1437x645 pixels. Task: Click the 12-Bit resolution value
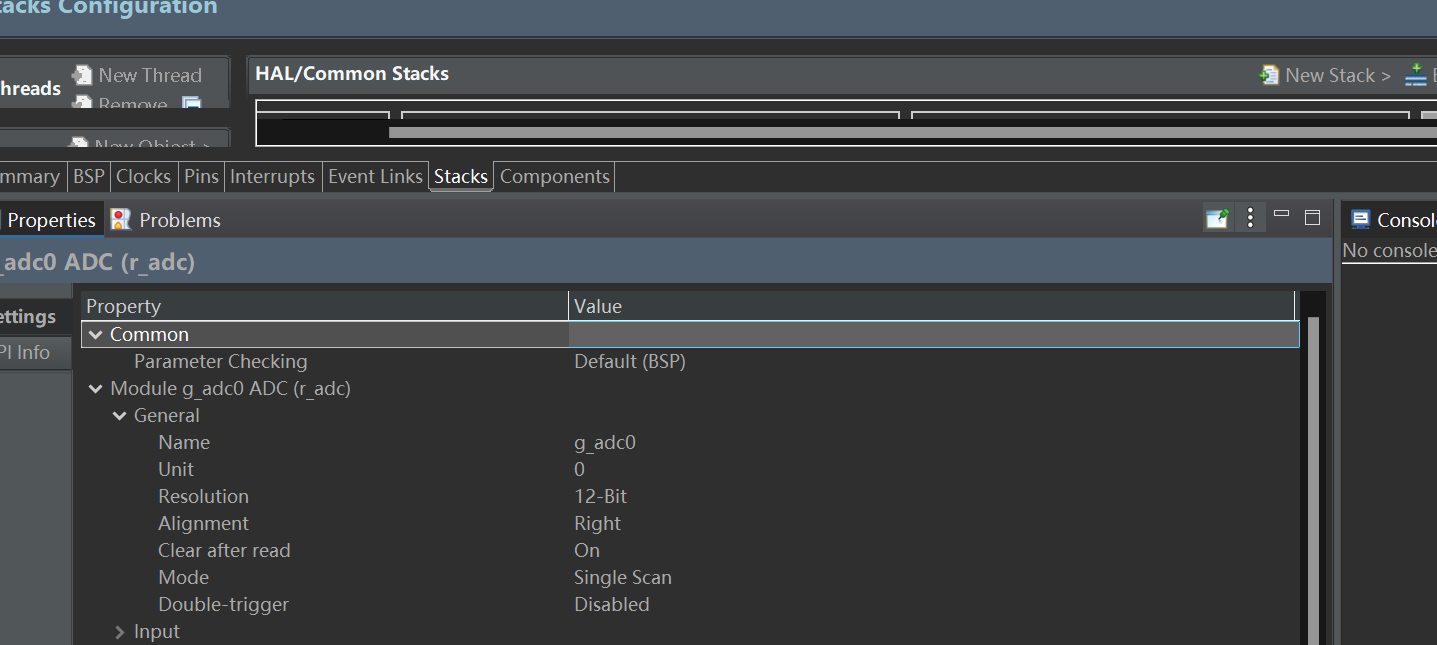click(x=601, y=497)
